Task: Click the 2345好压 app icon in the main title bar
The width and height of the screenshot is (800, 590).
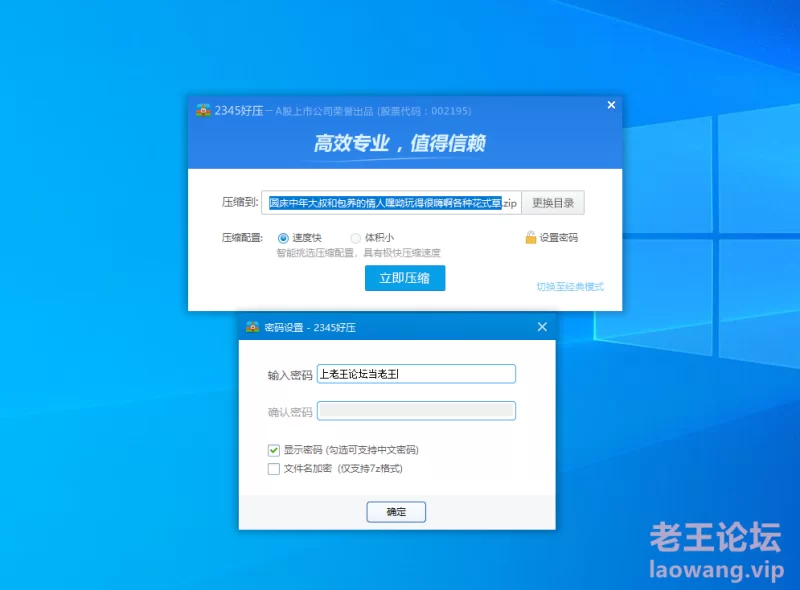Action: (x=203, y=110)
